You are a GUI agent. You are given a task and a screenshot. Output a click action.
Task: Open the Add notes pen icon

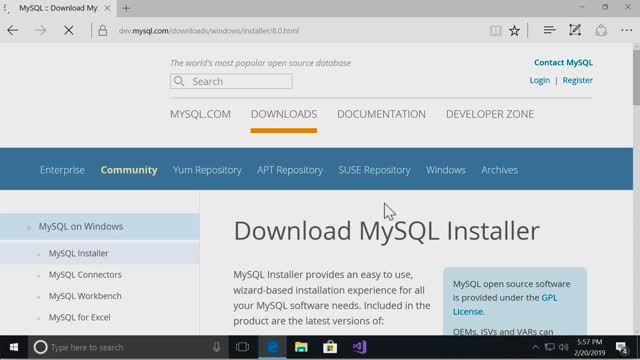click(x=575, y=30)
